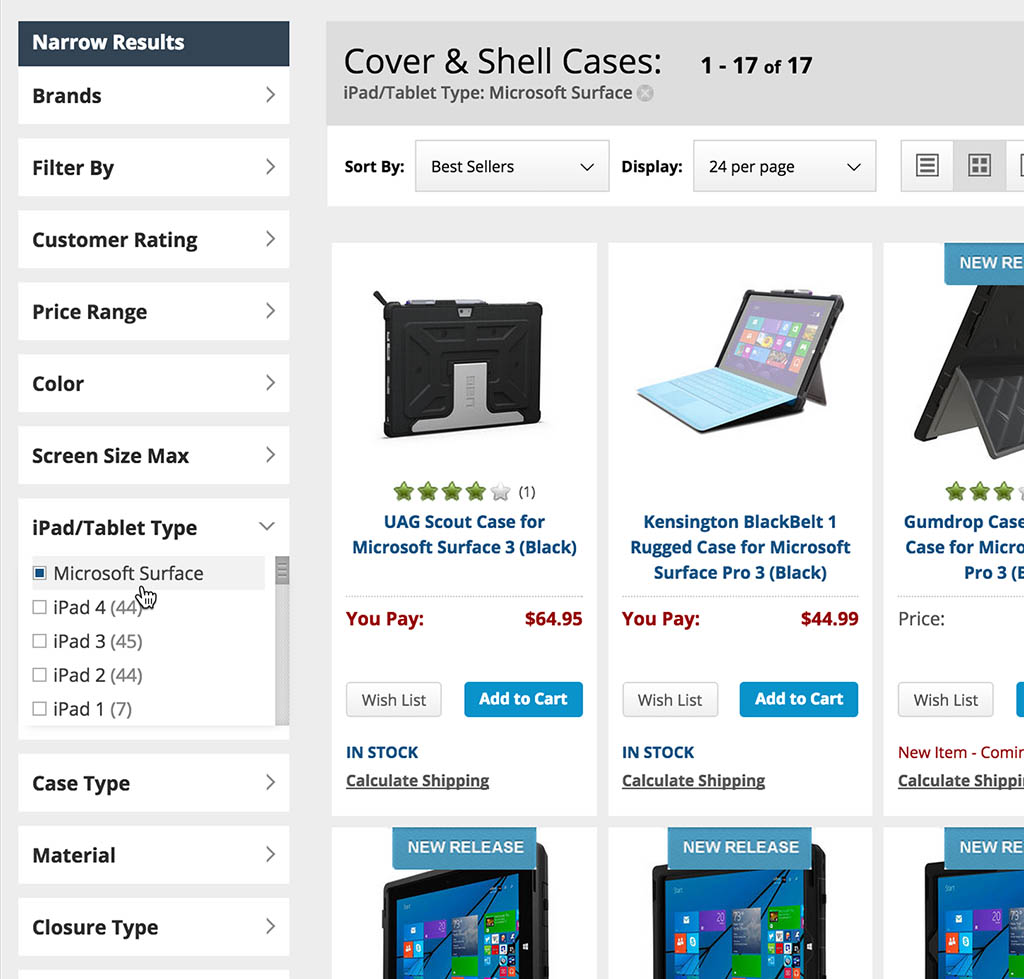Expand the Customer Rating filter
1024x979 pixels.
(153, 240)
